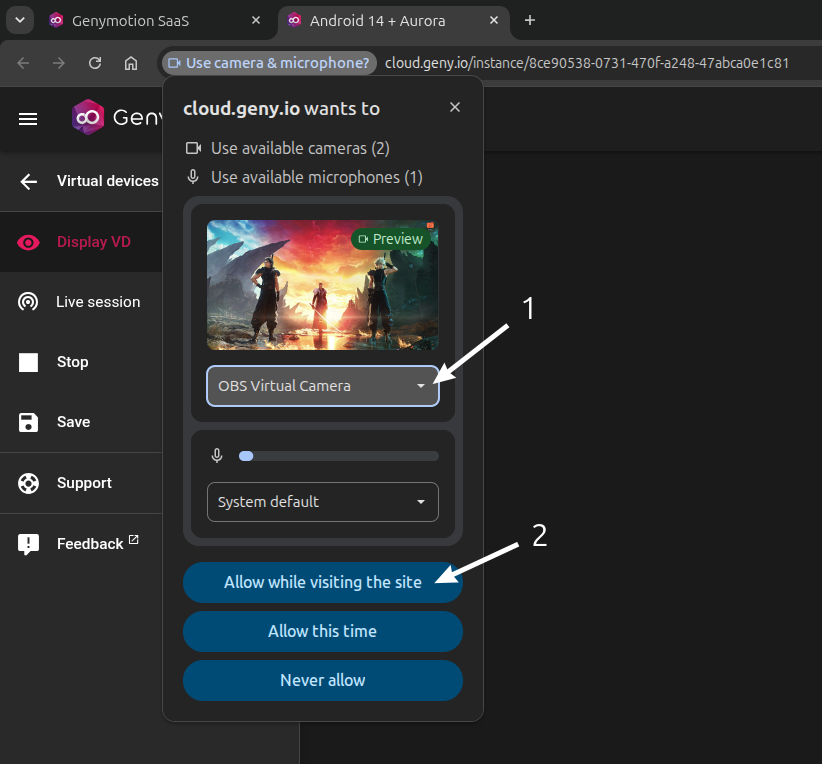
Task: Click Never allow button
Action: [x=323, y=681]
